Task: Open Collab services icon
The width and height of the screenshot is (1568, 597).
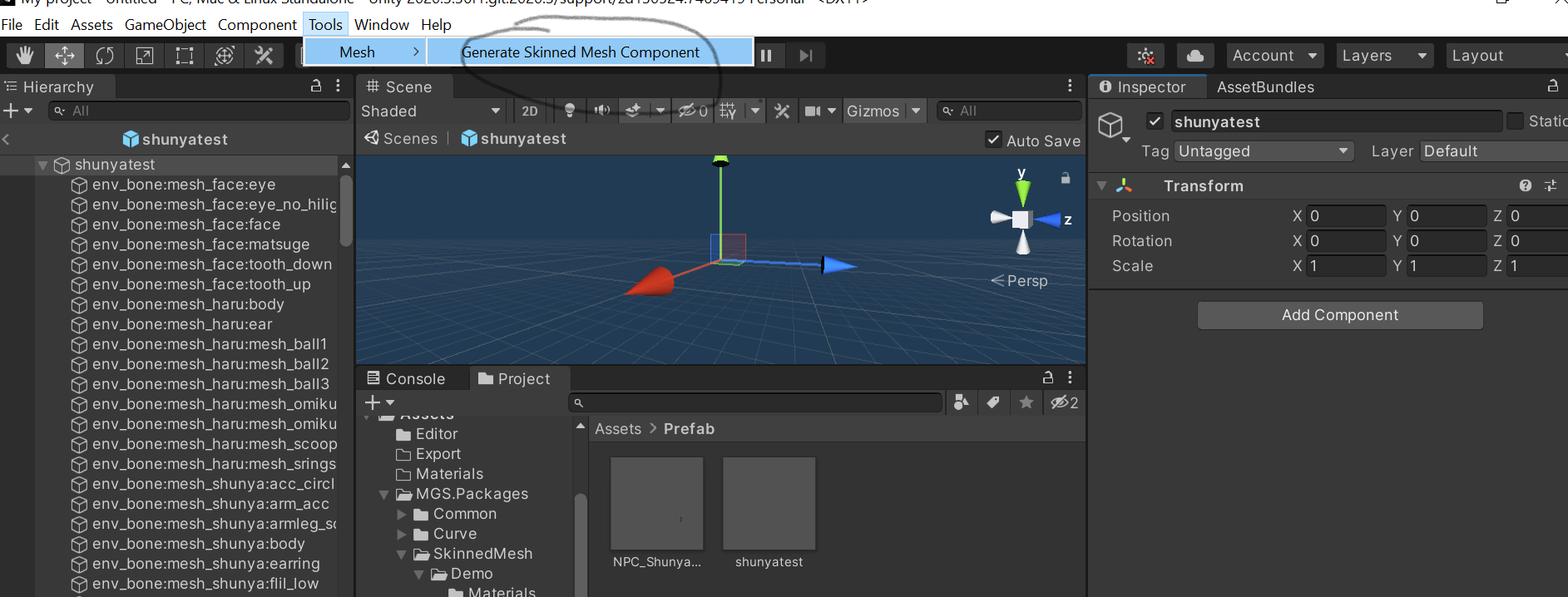Action: tap(1146, 56)
